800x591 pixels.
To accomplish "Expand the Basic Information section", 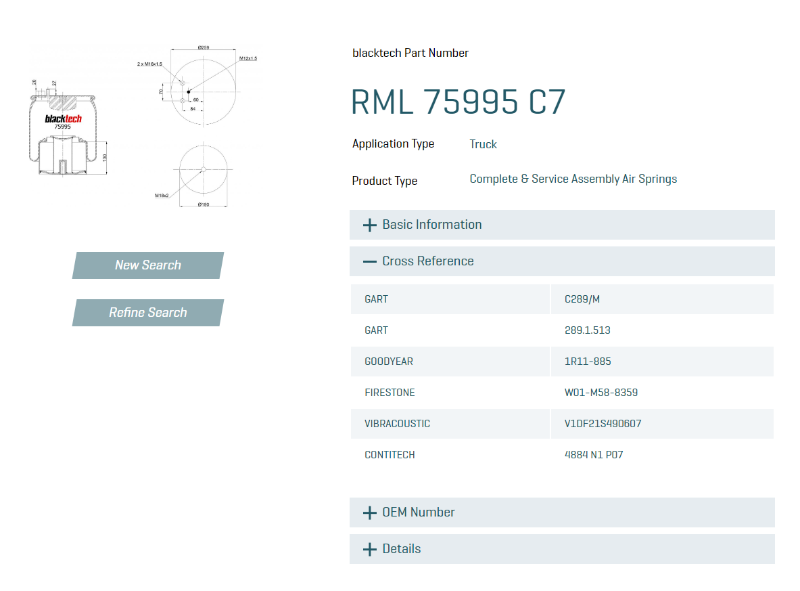I will (562, 225).
